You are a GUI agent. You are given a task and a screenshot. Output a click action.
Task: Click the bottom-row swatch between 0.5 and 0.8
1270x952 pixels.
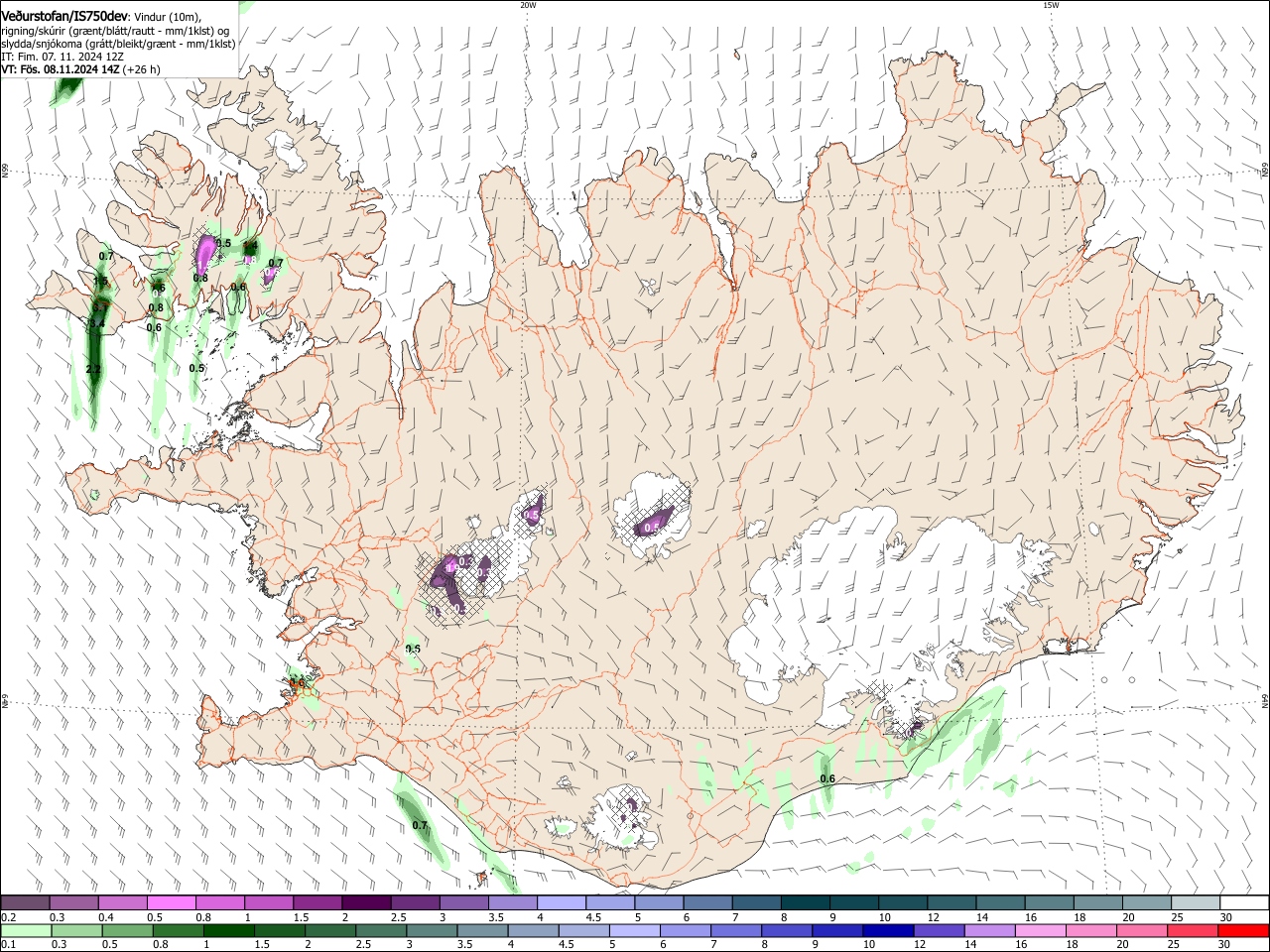(128, 931)
